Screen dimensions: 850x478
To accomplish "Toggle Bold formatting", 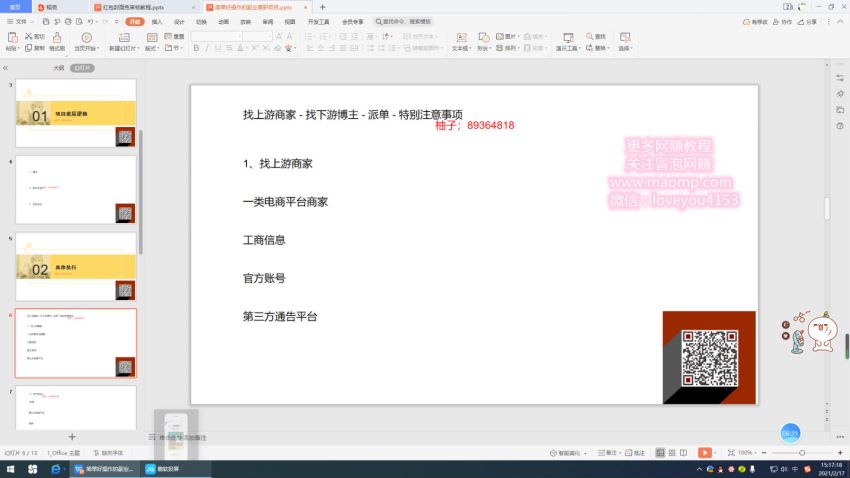I will tap(196, 48).
